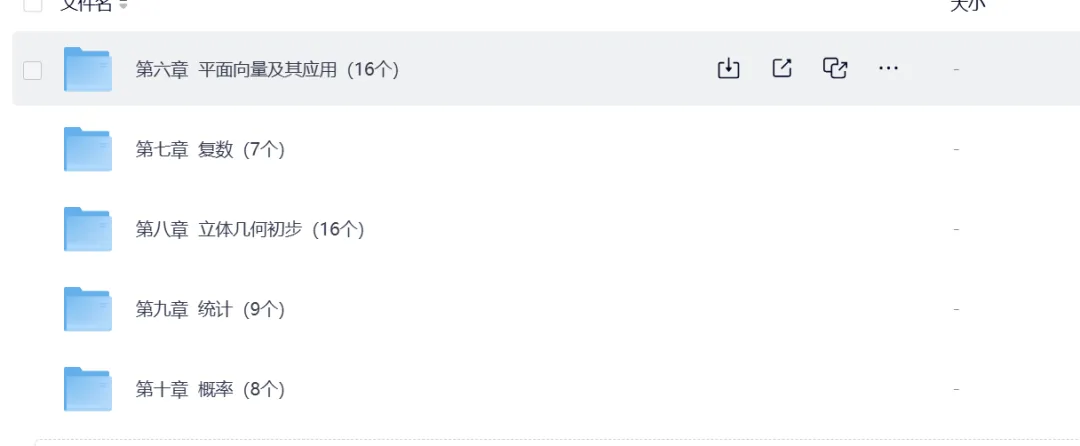Download the 第六章 平面向量及其应用 folder
Viewport: 1080px width, 446px height.
[x=729, y=68]
